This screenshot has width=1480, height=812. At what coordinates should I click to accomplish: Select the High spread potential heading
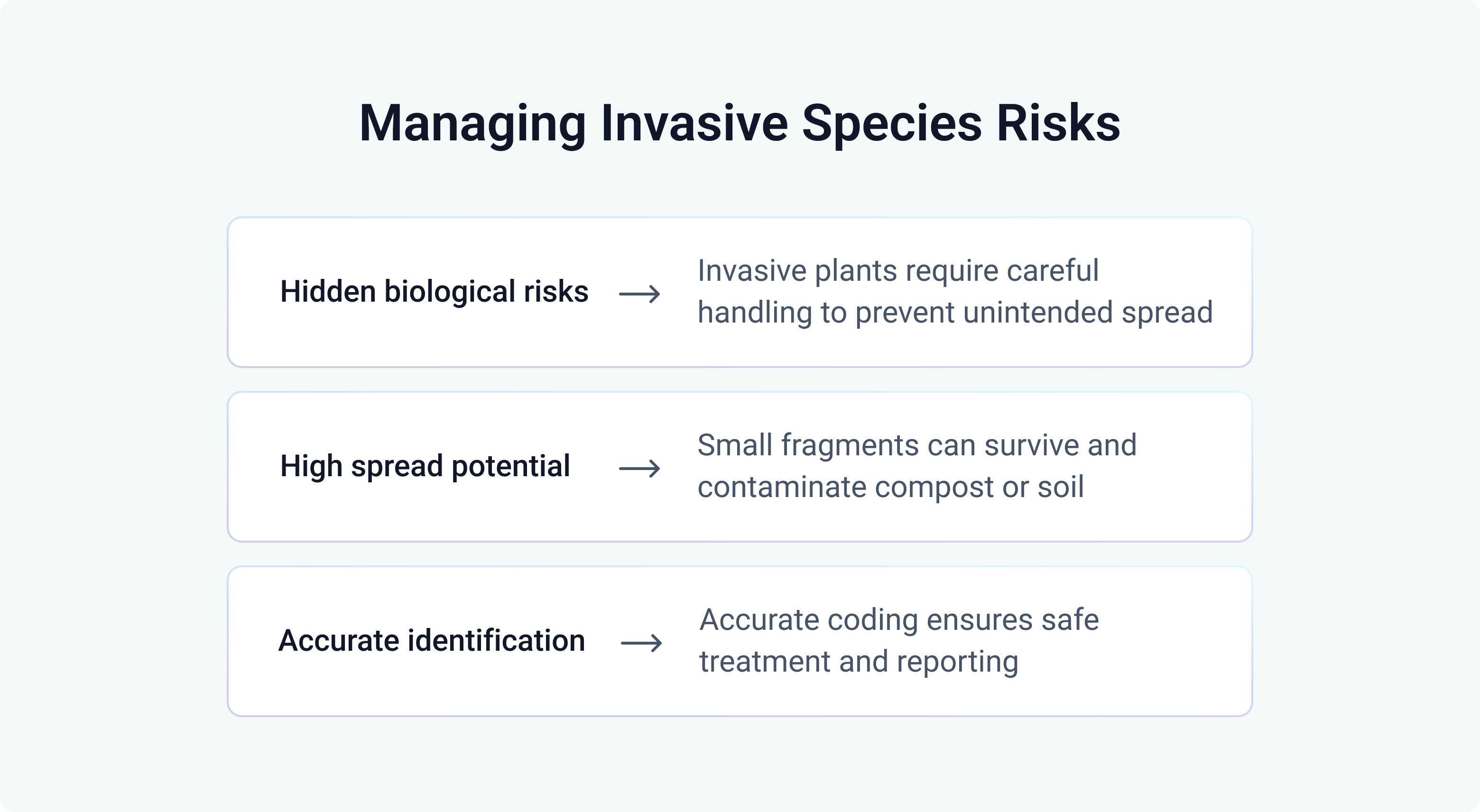click(425, 465)
